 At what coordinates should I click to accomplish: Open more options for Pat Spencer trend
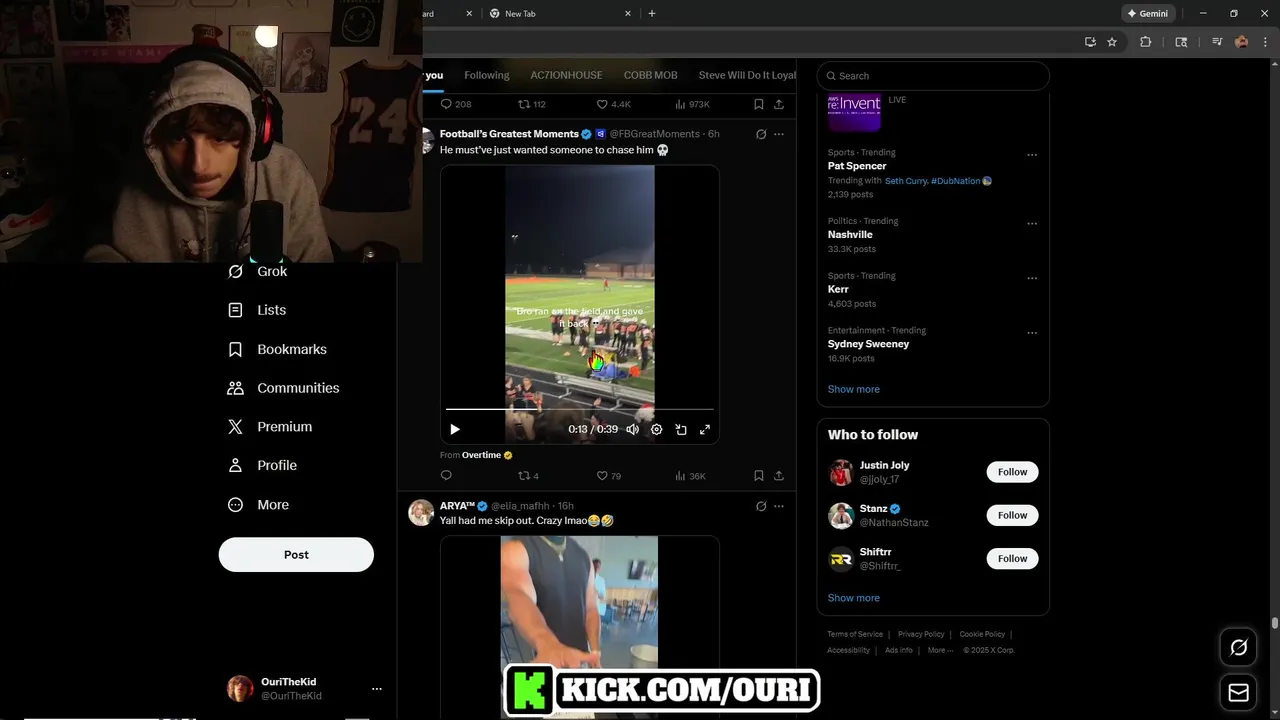tap(1032, 155)
